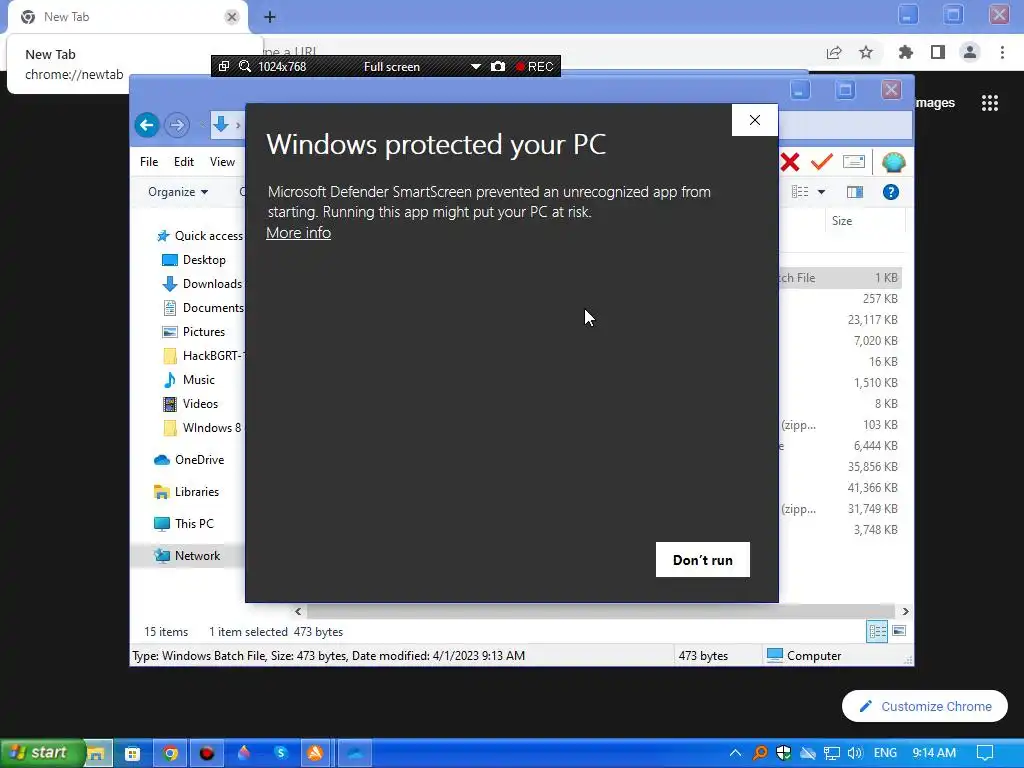The image size is (1024, 768).
Task: Click the horizontal scrollbar left arrow
Action: [x=298, y=612]
